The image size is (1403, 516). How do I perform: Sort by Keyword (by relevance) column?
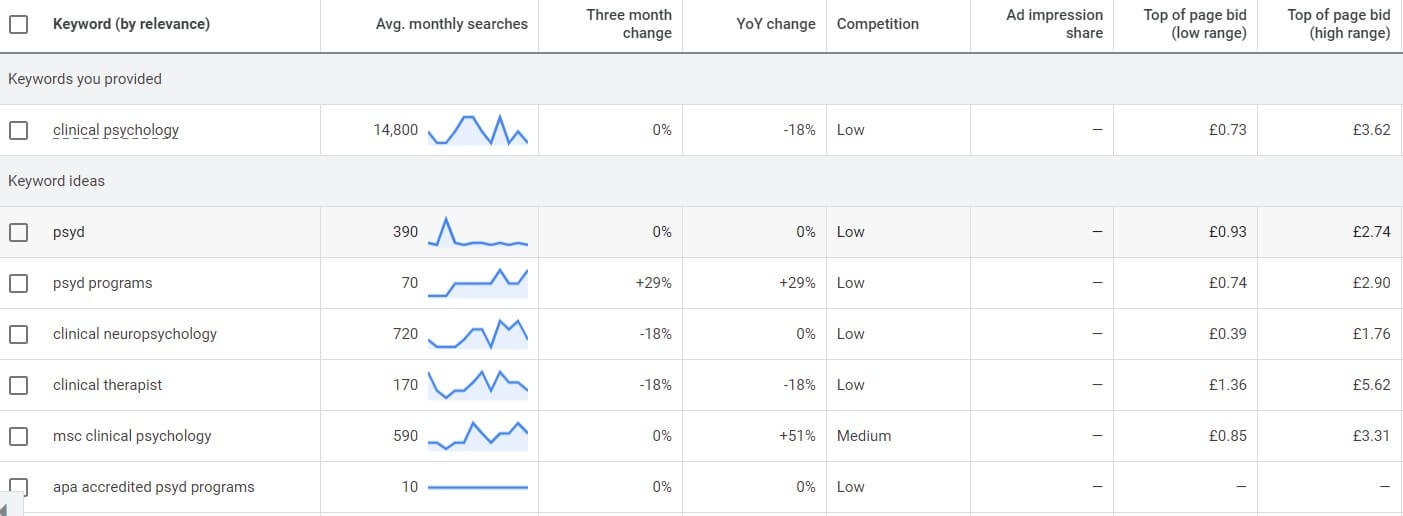click(x=131, y=24)
